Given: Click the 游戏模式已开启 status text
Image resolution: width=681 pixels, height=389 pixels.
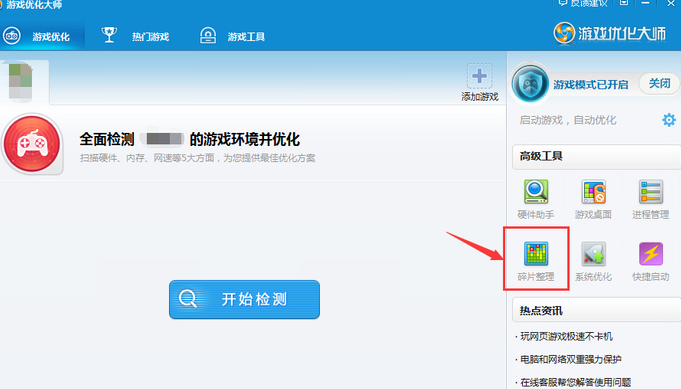Looking at the screenshot, I should click(591, 85).
